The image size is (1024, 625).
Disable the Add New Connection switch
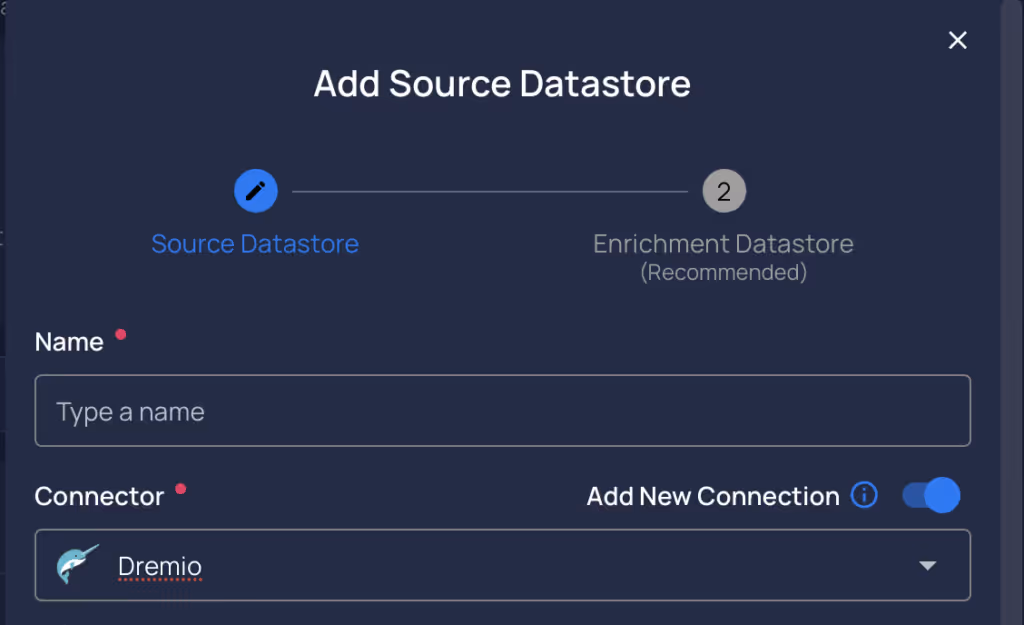tap(931, 495)
